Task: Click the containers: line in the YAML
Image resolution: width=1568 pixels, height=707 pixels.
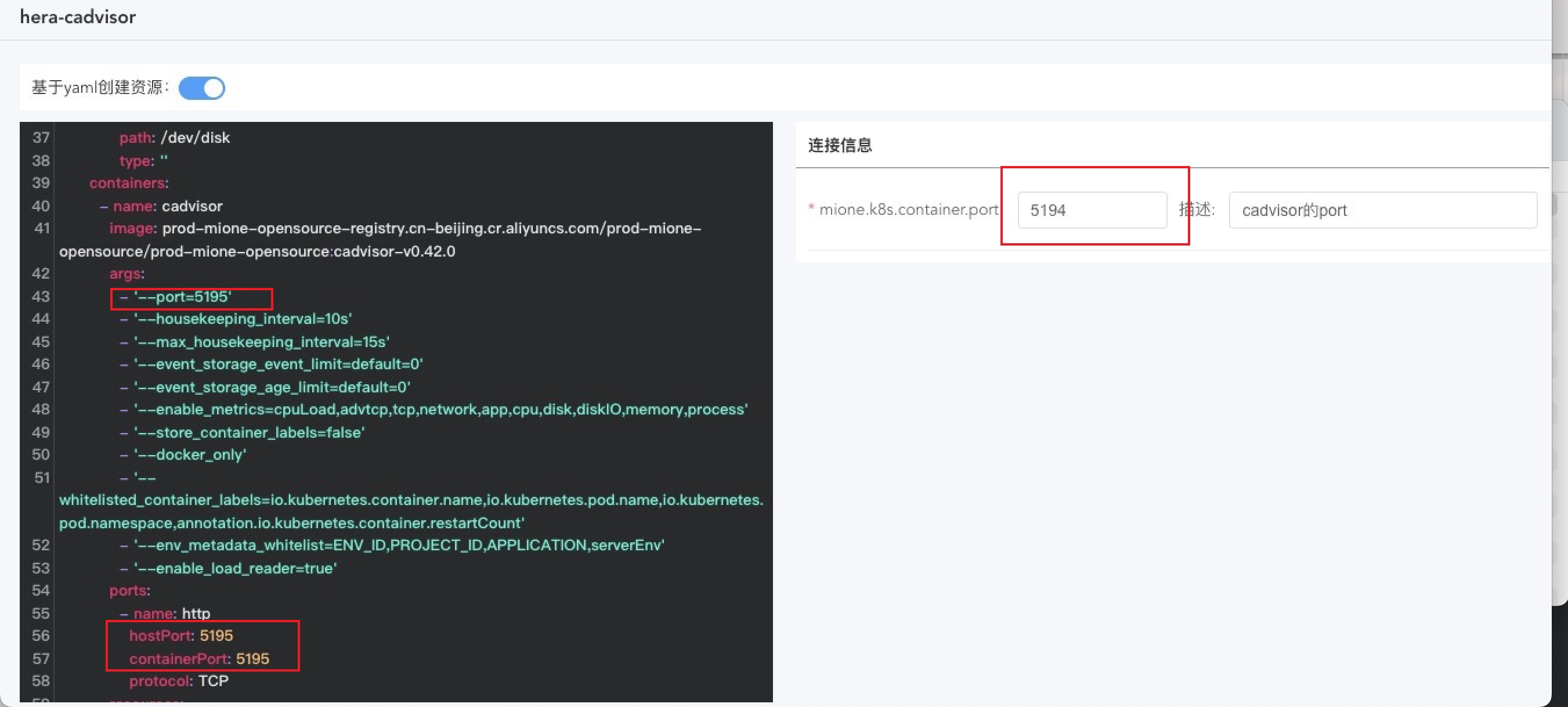Action: 129,183
